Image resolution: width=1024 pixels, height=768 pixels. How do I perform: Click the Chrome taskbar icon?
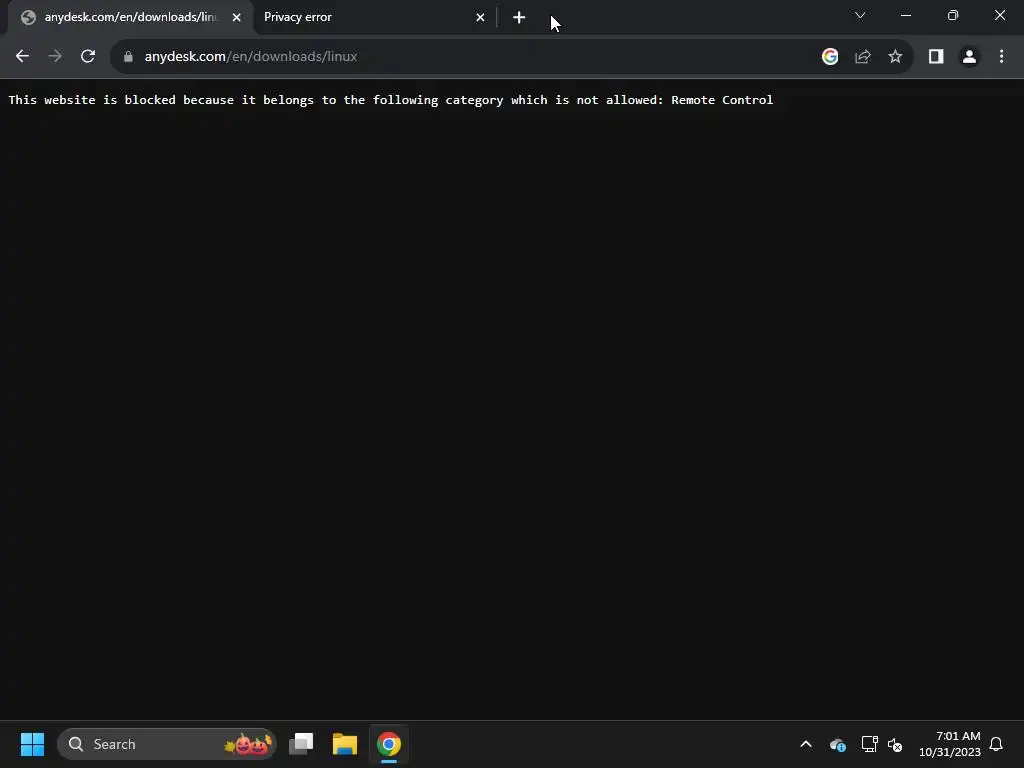point(389,744)
